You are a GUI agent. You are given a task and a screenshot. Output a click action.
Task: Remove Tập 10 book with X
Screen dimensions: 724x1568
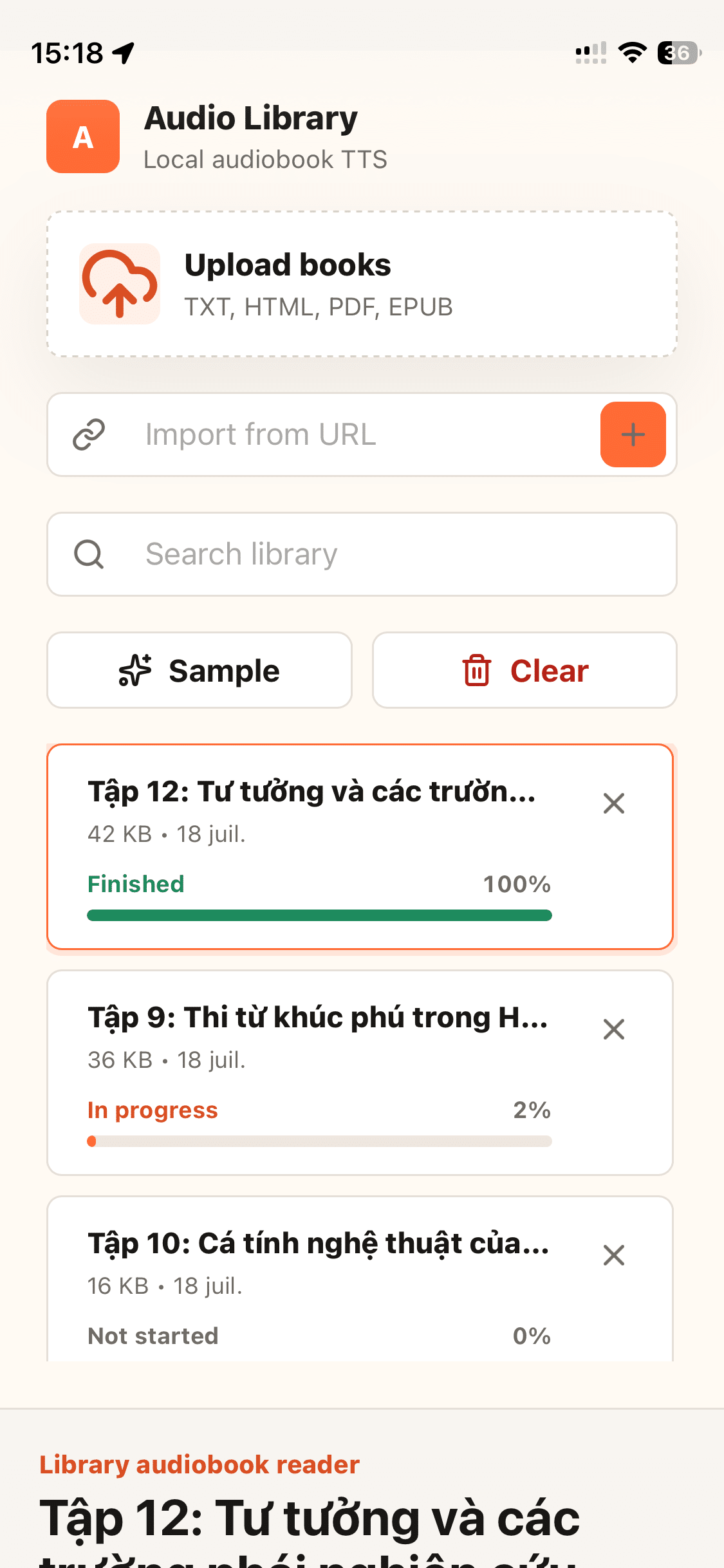coord(614,1255)
